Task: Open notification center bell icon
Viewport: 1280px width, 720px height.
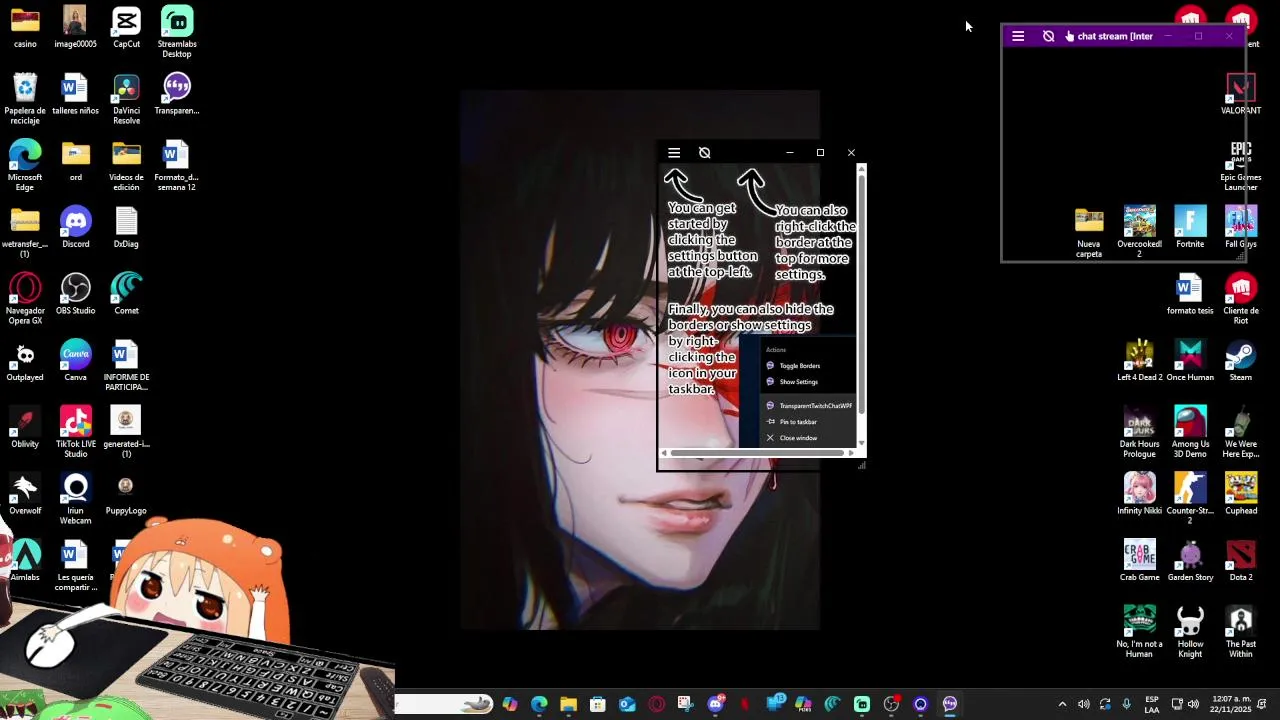Action: click(1262, 704)
